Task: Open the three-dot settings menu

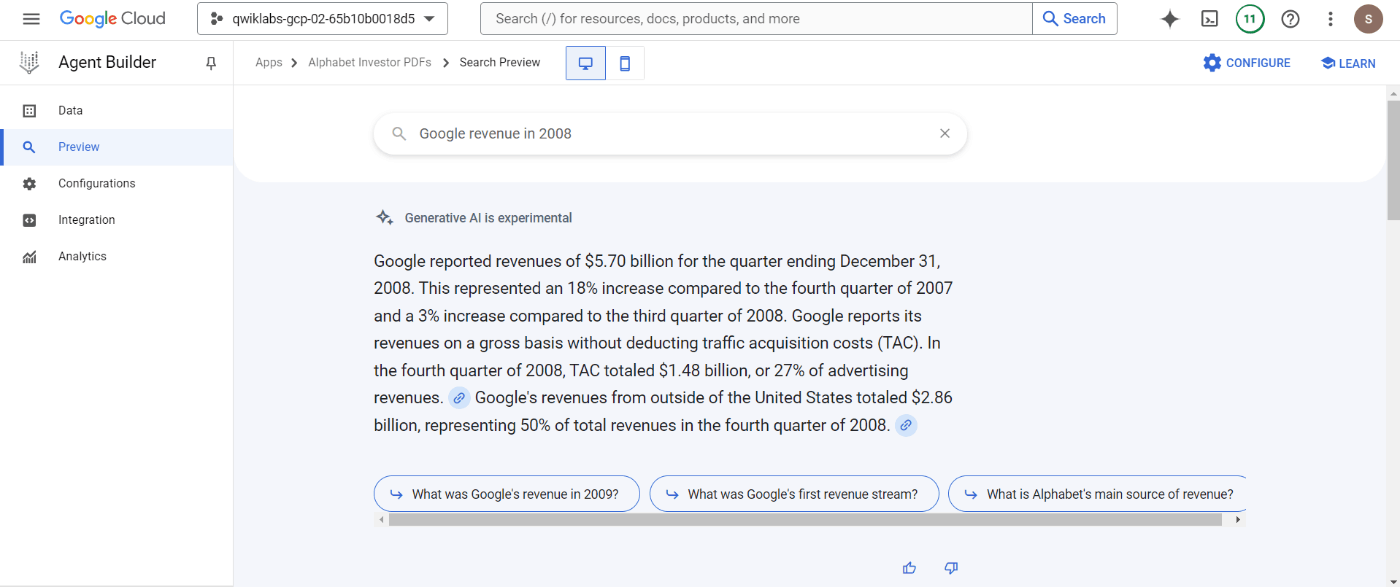Action: (1330, 19)
